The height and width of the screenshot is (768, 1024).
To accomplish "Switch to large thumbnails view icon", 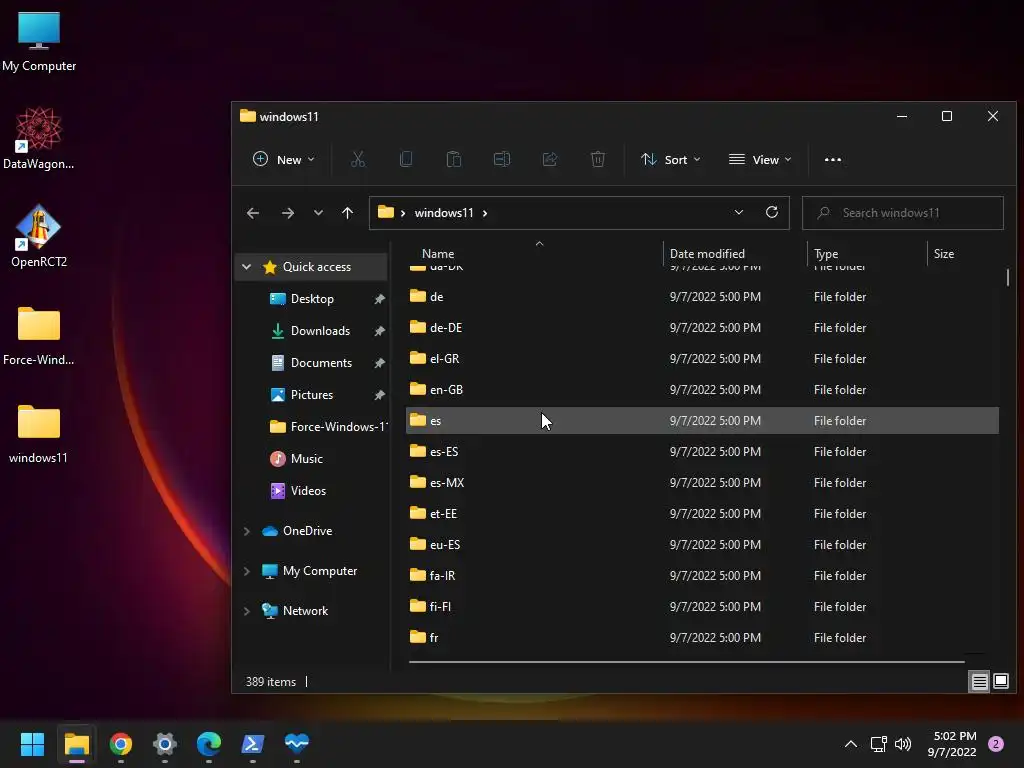I will click(x=1001, y=682).
